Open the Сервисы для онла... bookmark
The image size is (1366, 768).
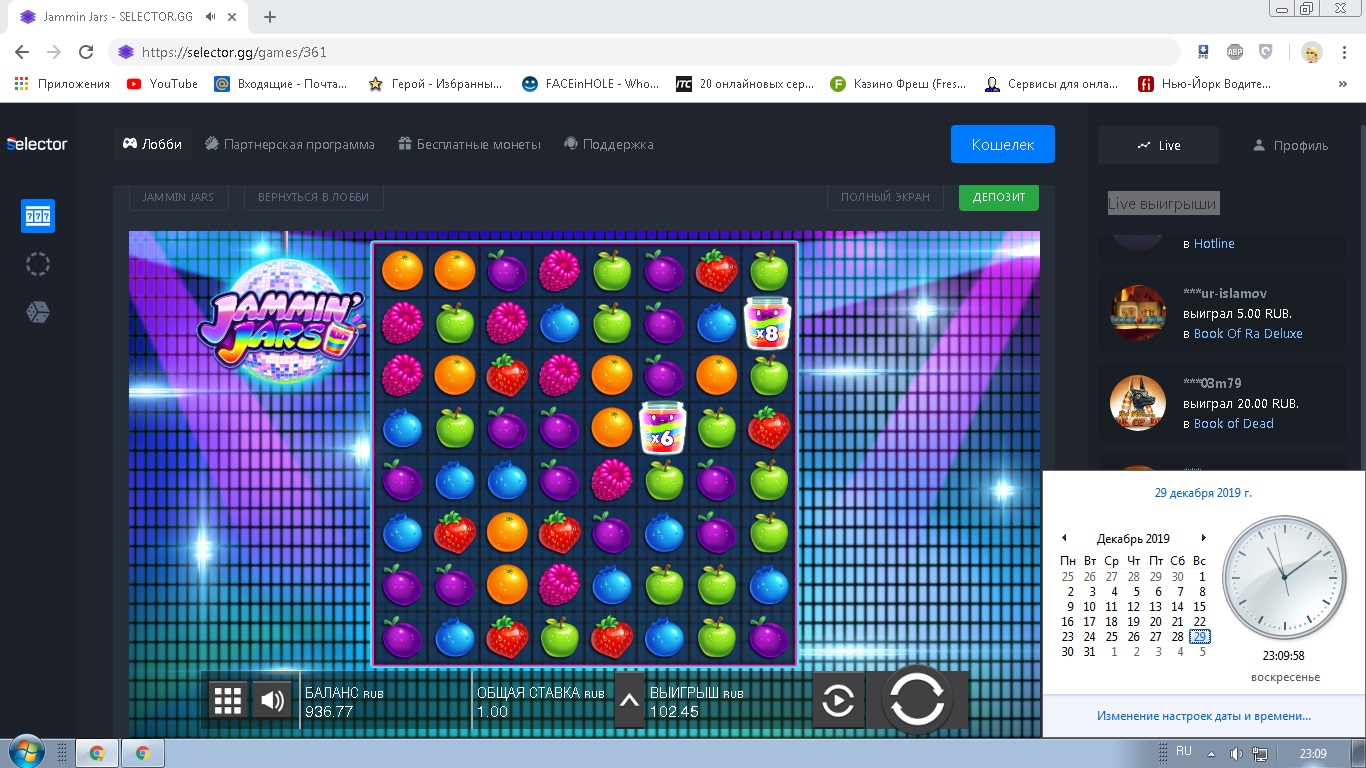[1051, 84]
